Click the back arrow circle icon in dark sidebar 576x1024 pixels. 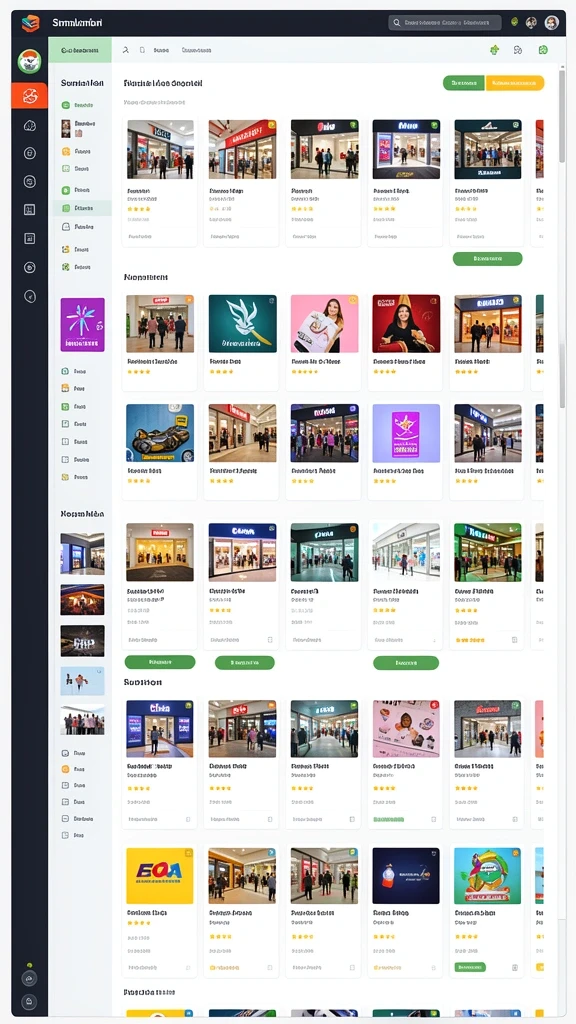click(x=29, y=296)
